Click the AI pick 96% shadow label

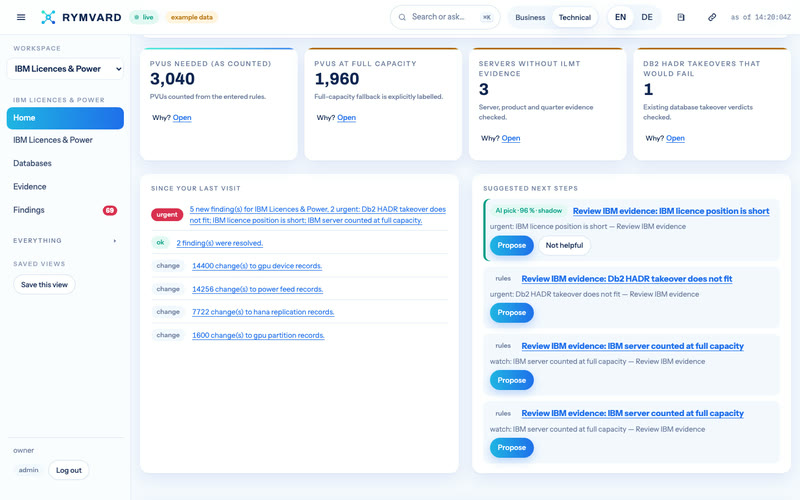pos(529,211)
